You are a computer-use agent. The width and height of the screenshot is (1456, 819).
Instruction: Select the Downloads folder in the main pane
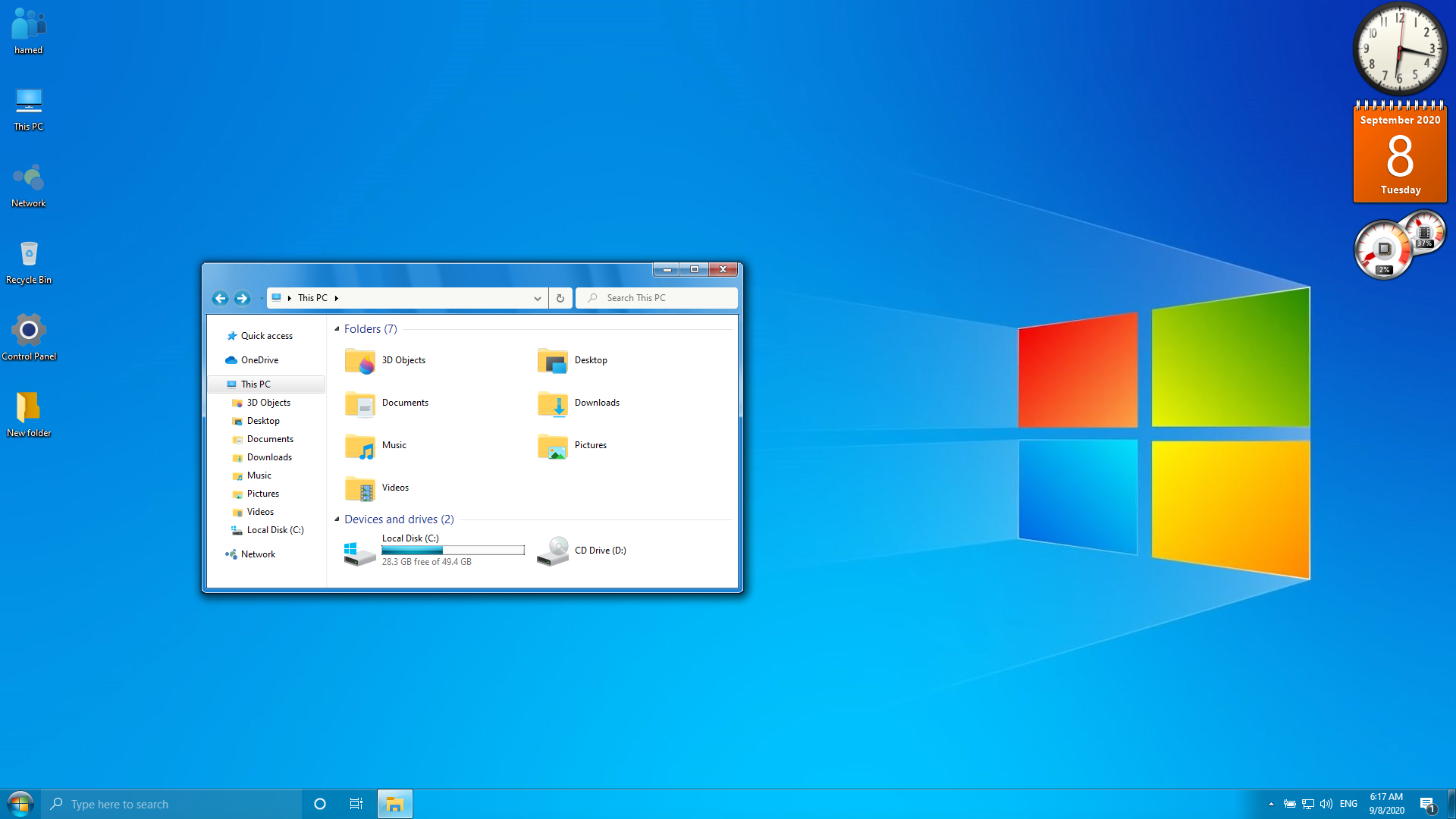[552, 403]
